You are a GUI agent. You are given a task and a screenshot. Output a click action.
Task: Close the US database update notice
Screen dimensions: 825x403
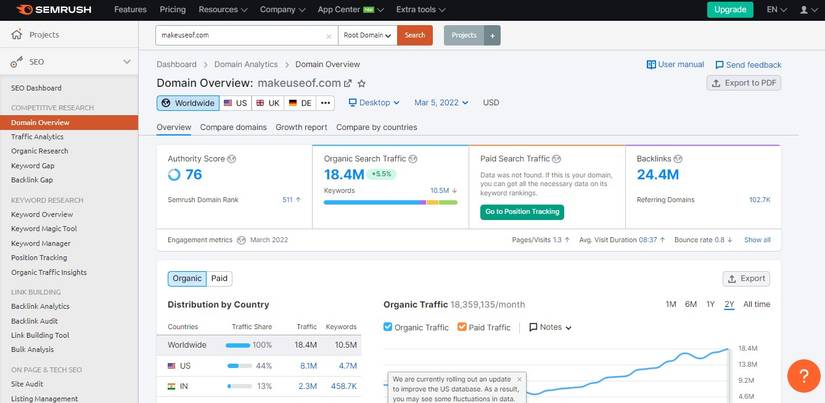[519, 381]
